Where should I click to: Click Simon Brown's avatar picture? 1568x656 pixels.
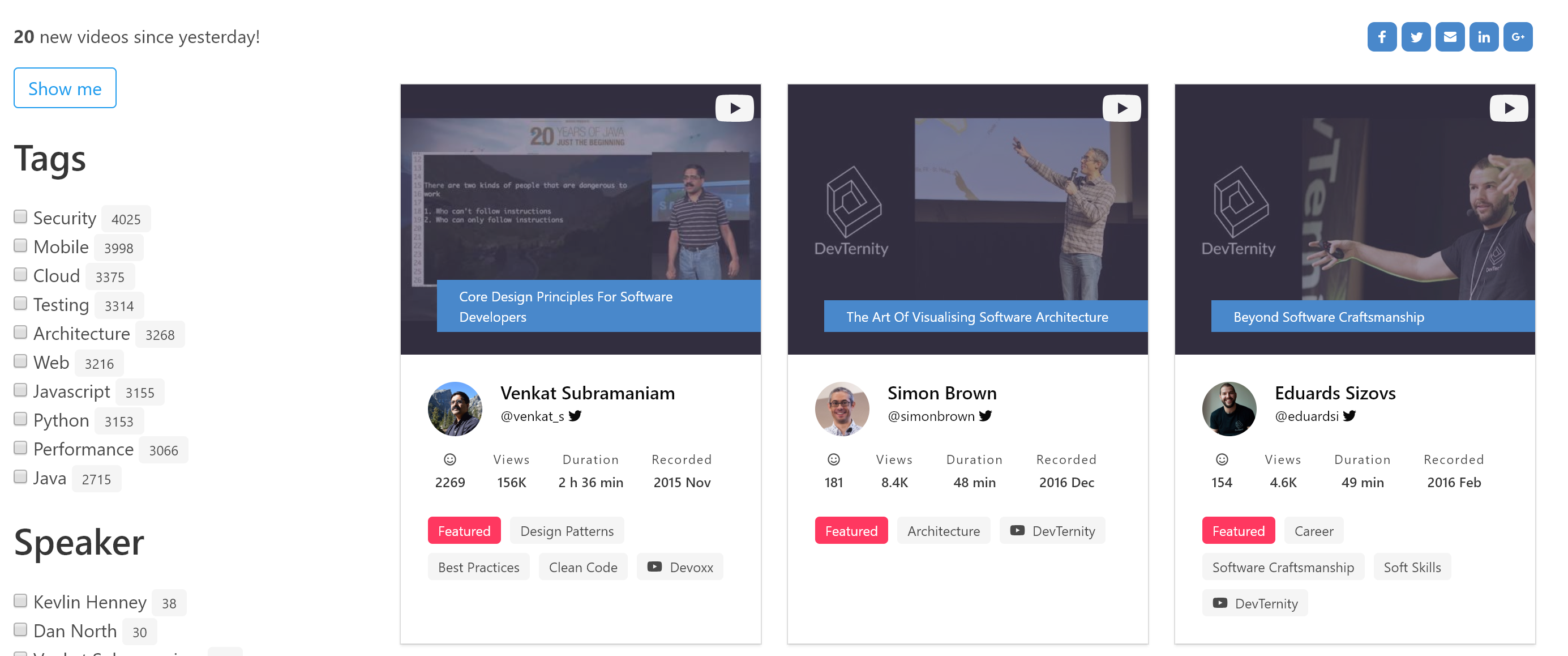pyautogui.click(x=842, y=408)
